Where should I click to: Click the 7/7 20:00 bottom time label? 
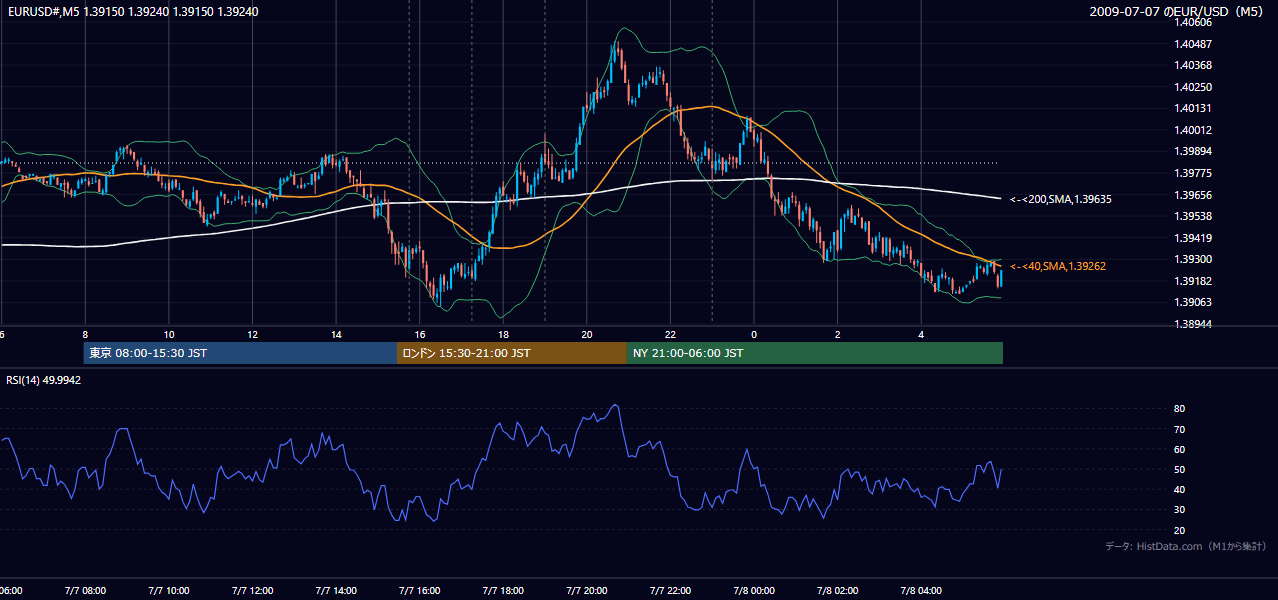click(x=587, y=591)
